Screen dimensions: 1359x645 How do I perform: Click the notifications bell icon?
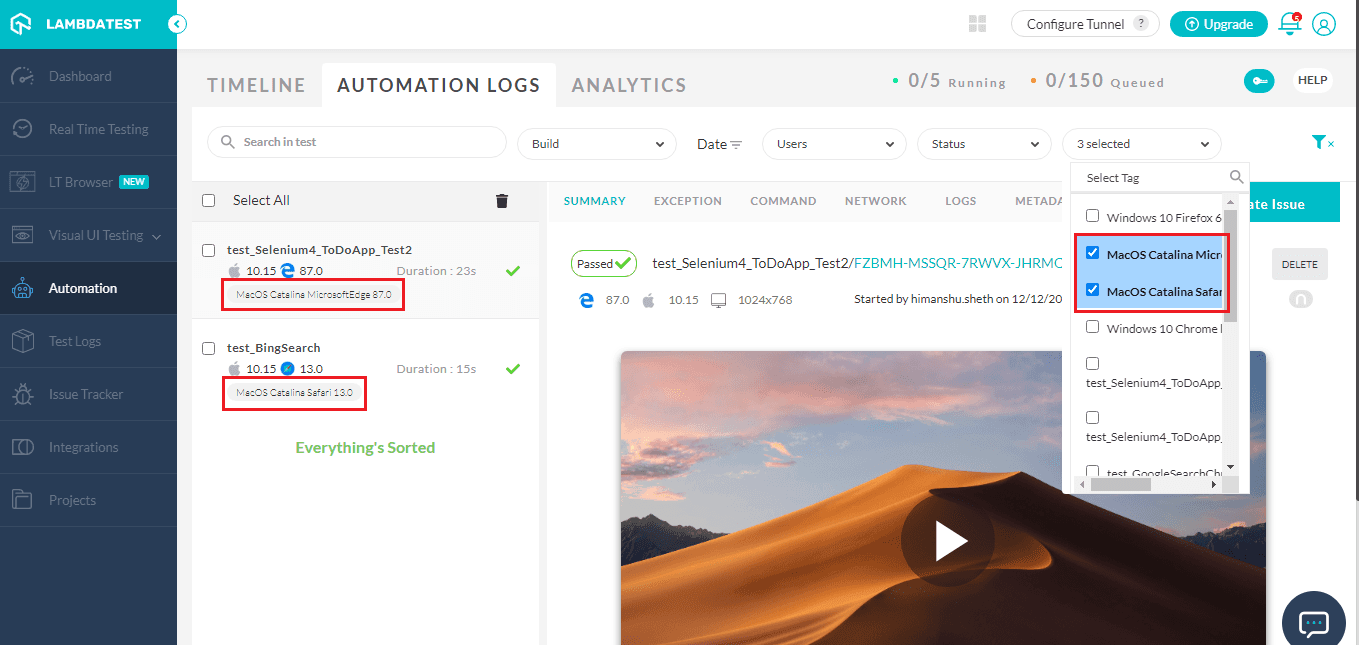click(x=1289, y=24)
